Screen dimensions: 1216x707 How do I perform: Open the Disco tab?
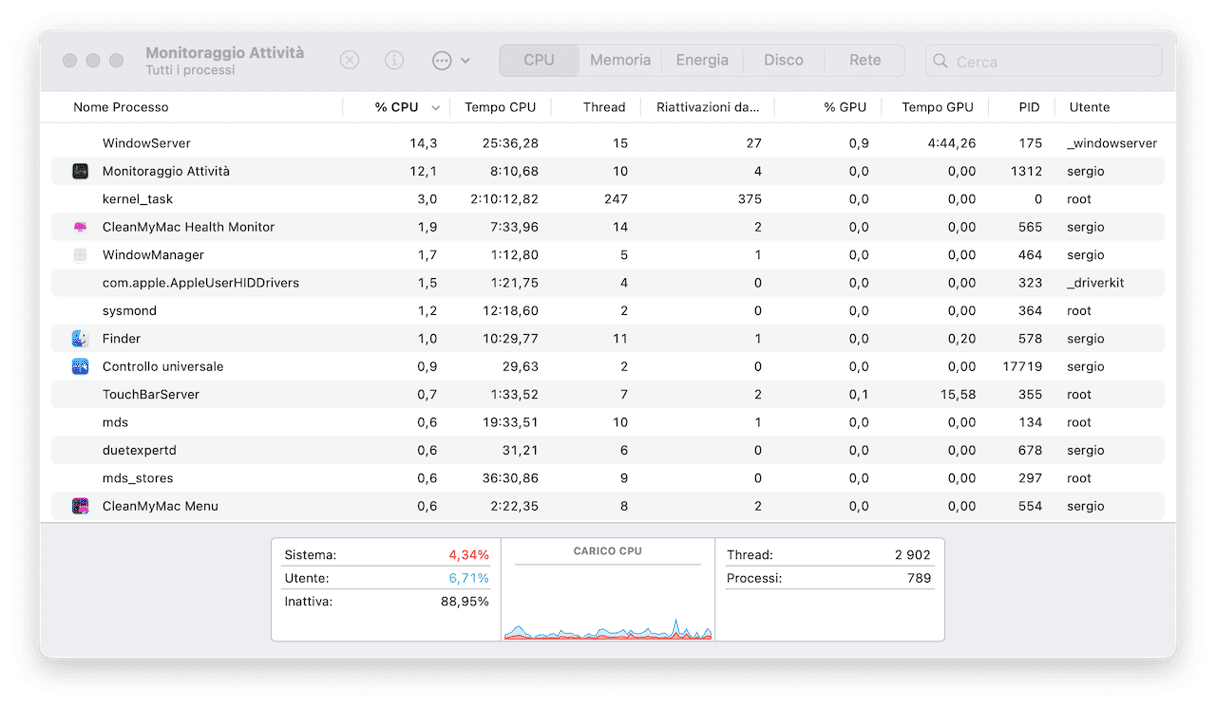coord(783,60)
